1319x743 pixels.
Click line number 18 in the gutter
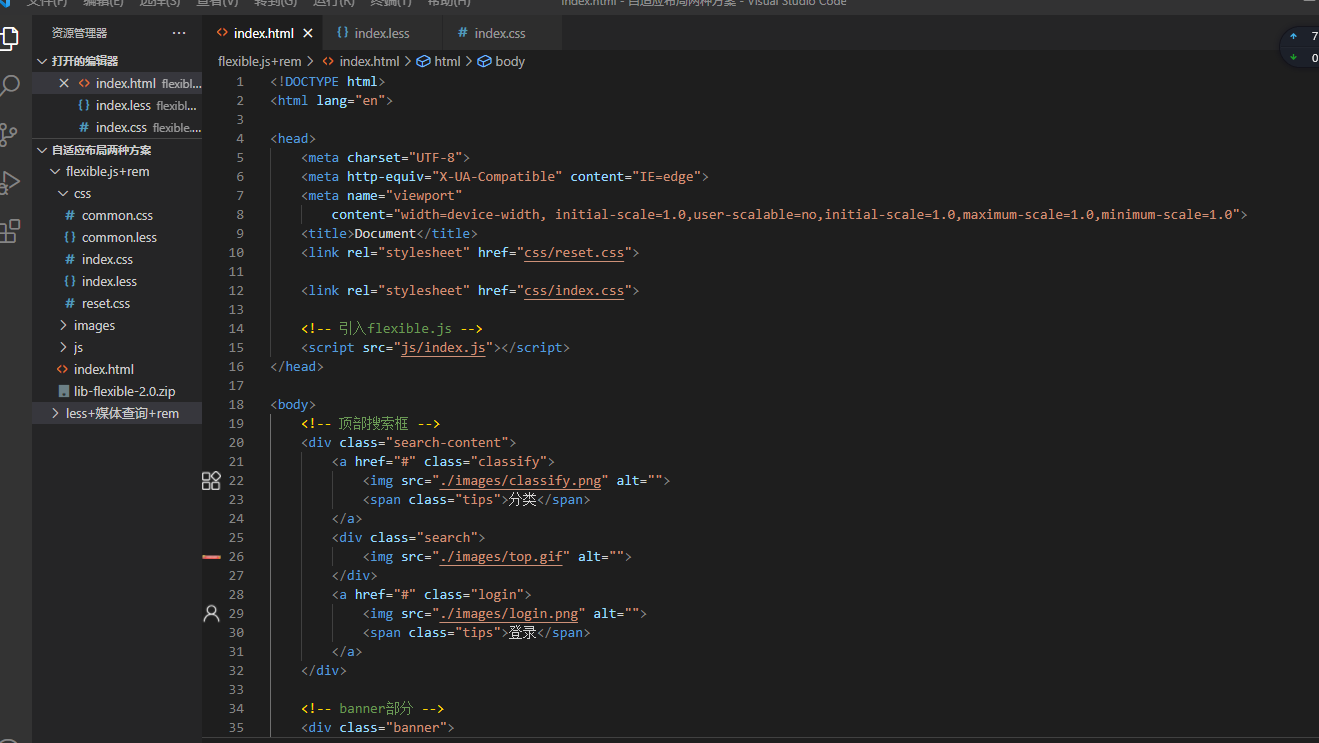pos(236,405)
